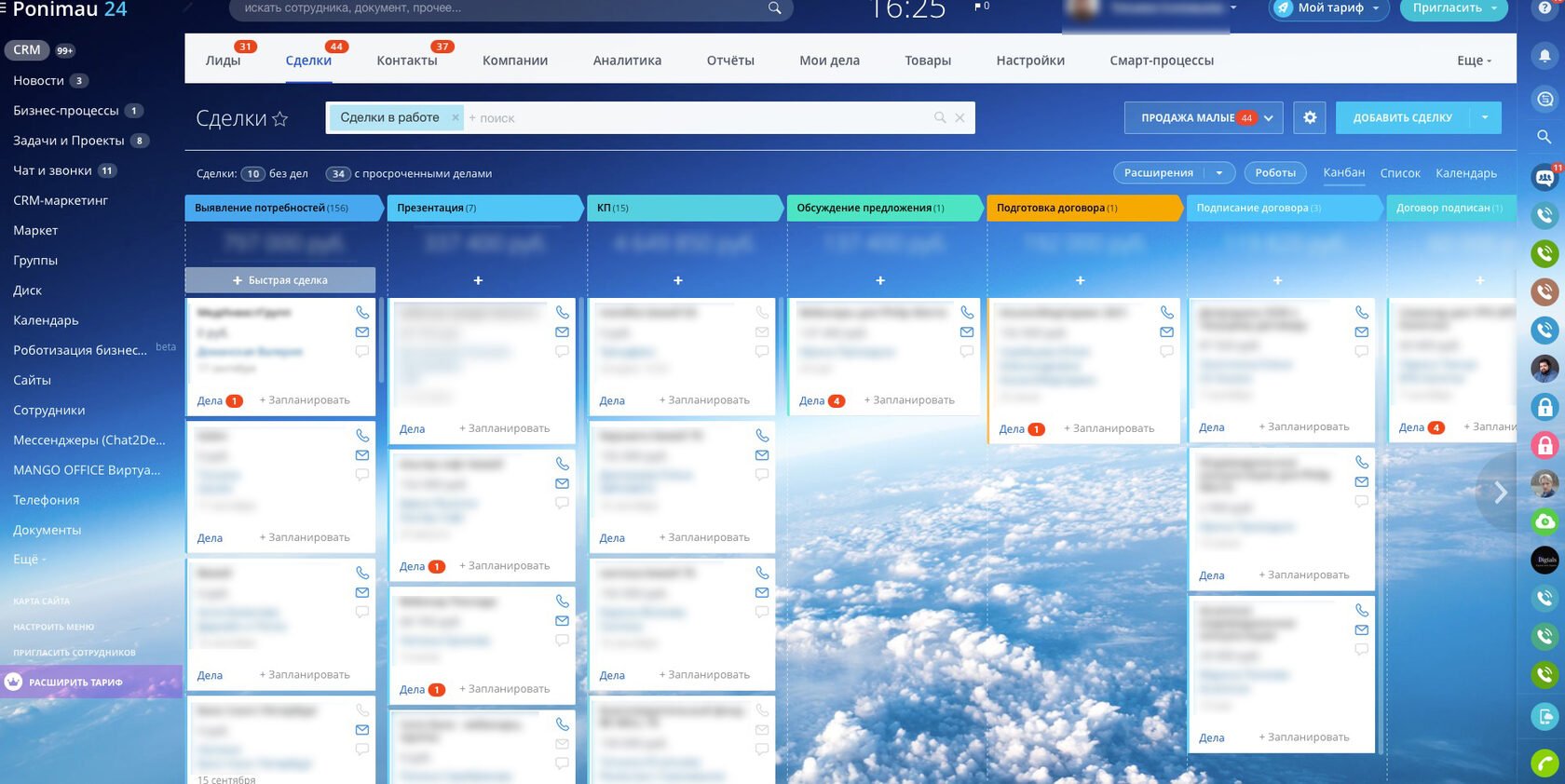Add deal with plus in Презентация column
The height and width of the screenshot is (784, 1565).
click(478, 280)
